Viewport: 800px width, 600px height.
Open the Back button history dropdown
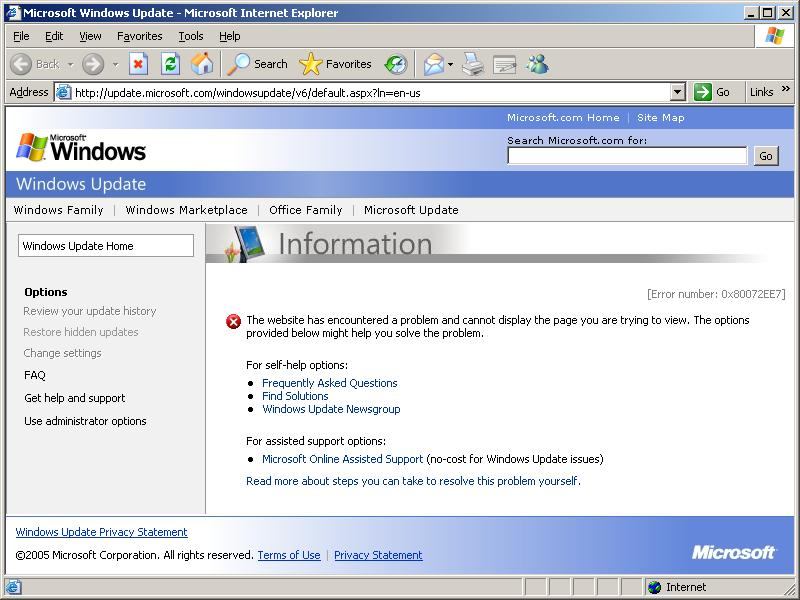point(70,64)
